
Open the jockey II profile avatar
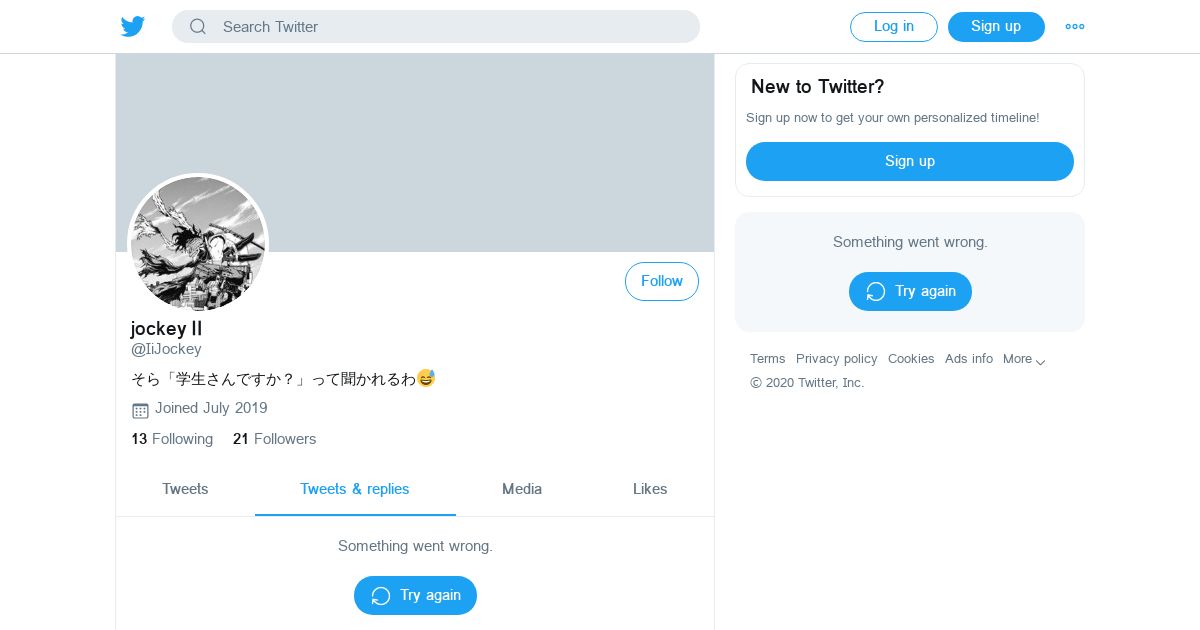pos(198,243)
